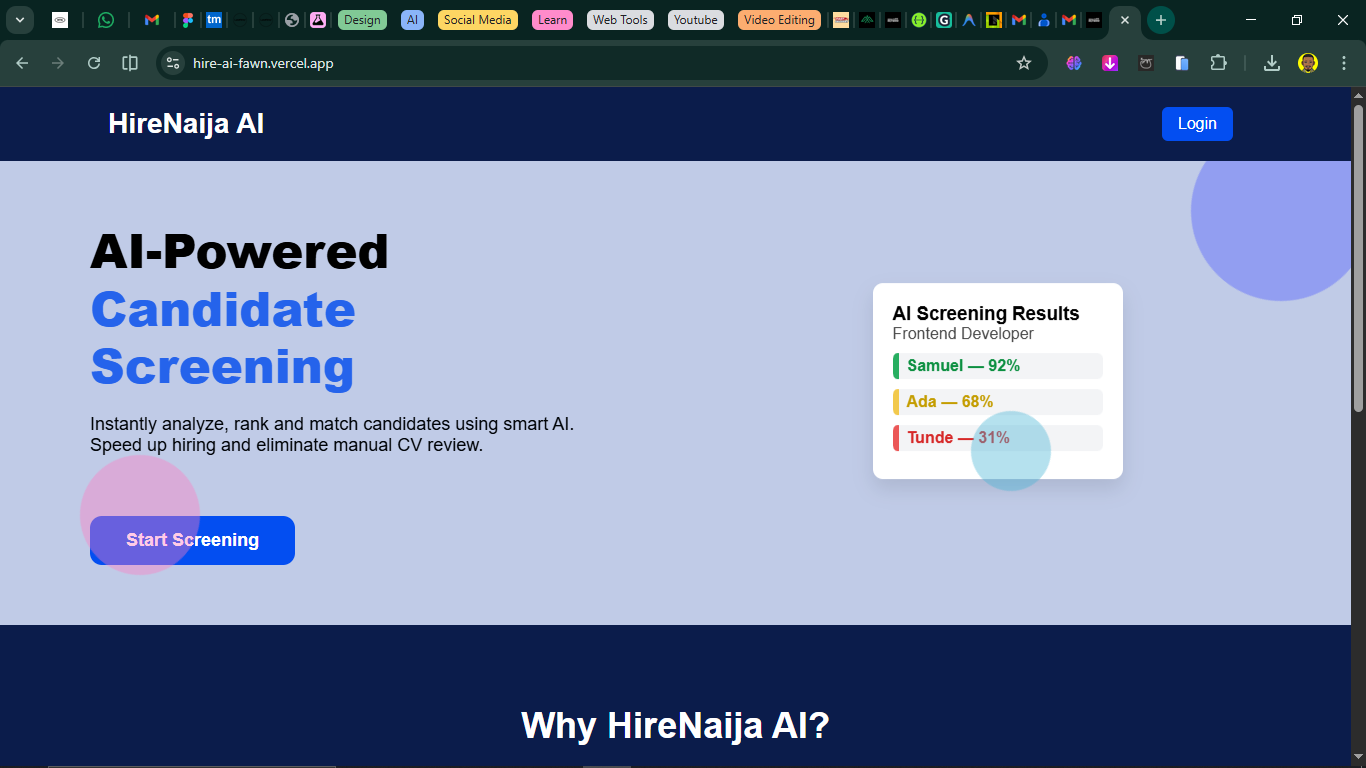Close the current HireNaija tab
The height and width of the screenshot is (768, 1366).
click(1125, 20)
